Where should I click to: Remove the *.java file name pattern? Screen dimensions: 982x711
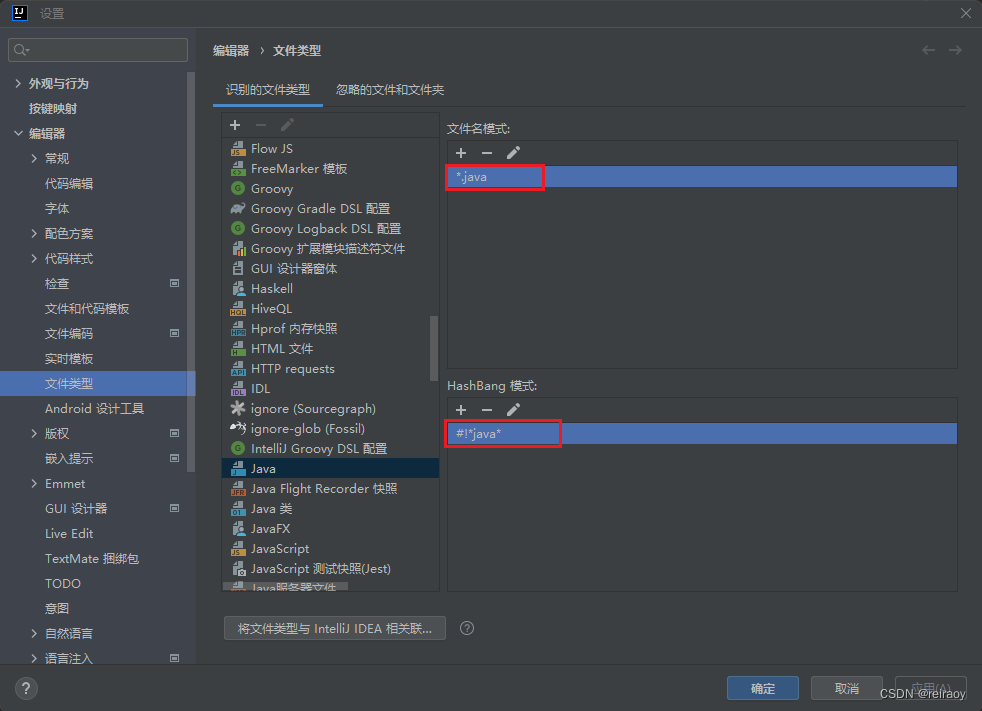486,152
